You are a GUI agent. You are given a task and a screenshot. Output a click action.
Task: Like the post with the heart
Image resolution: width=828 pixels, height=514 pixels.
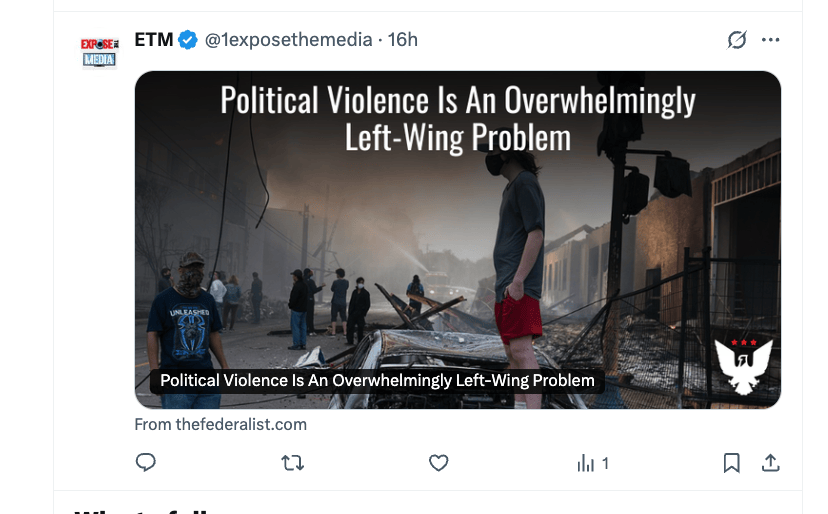click(438, 463)
